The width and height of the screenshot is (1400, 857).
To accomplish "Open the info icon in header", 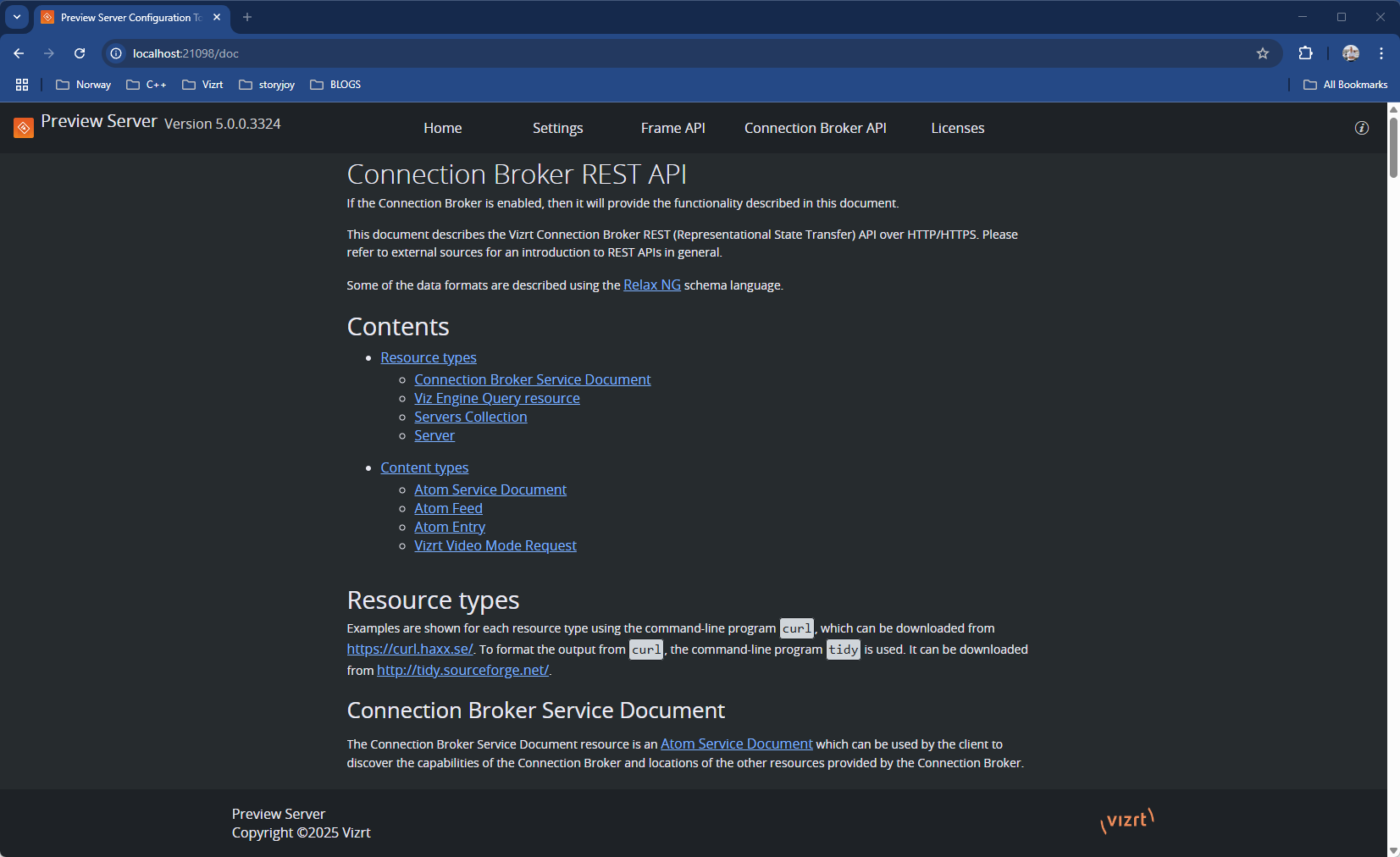I will (1362, 128).
